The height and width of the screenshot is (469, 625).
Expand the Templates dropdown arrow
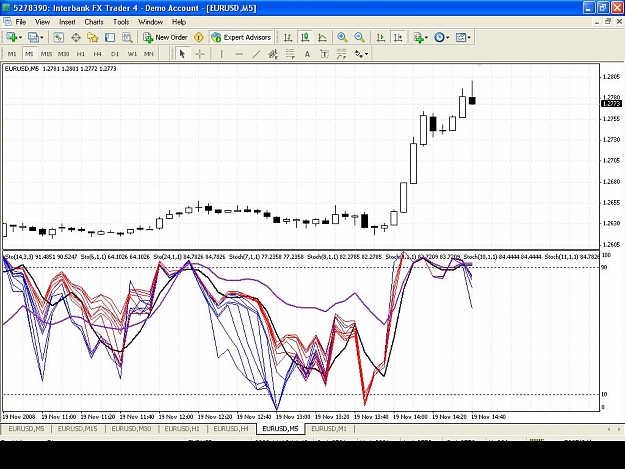(469, 38)
